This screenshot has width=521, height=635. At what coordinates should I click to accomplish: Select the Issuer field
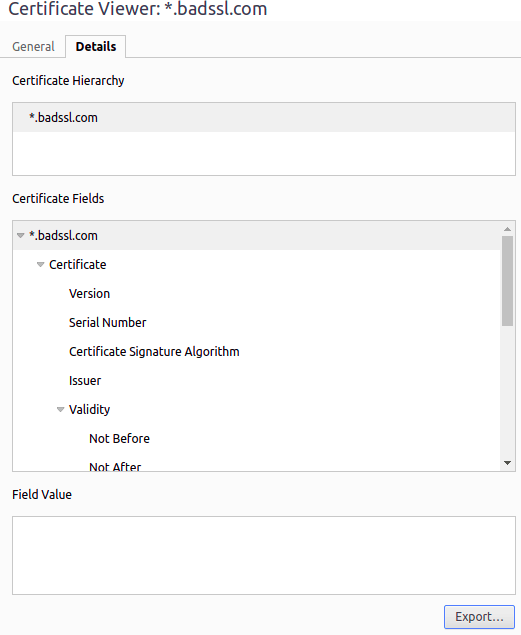click(85, 381)
